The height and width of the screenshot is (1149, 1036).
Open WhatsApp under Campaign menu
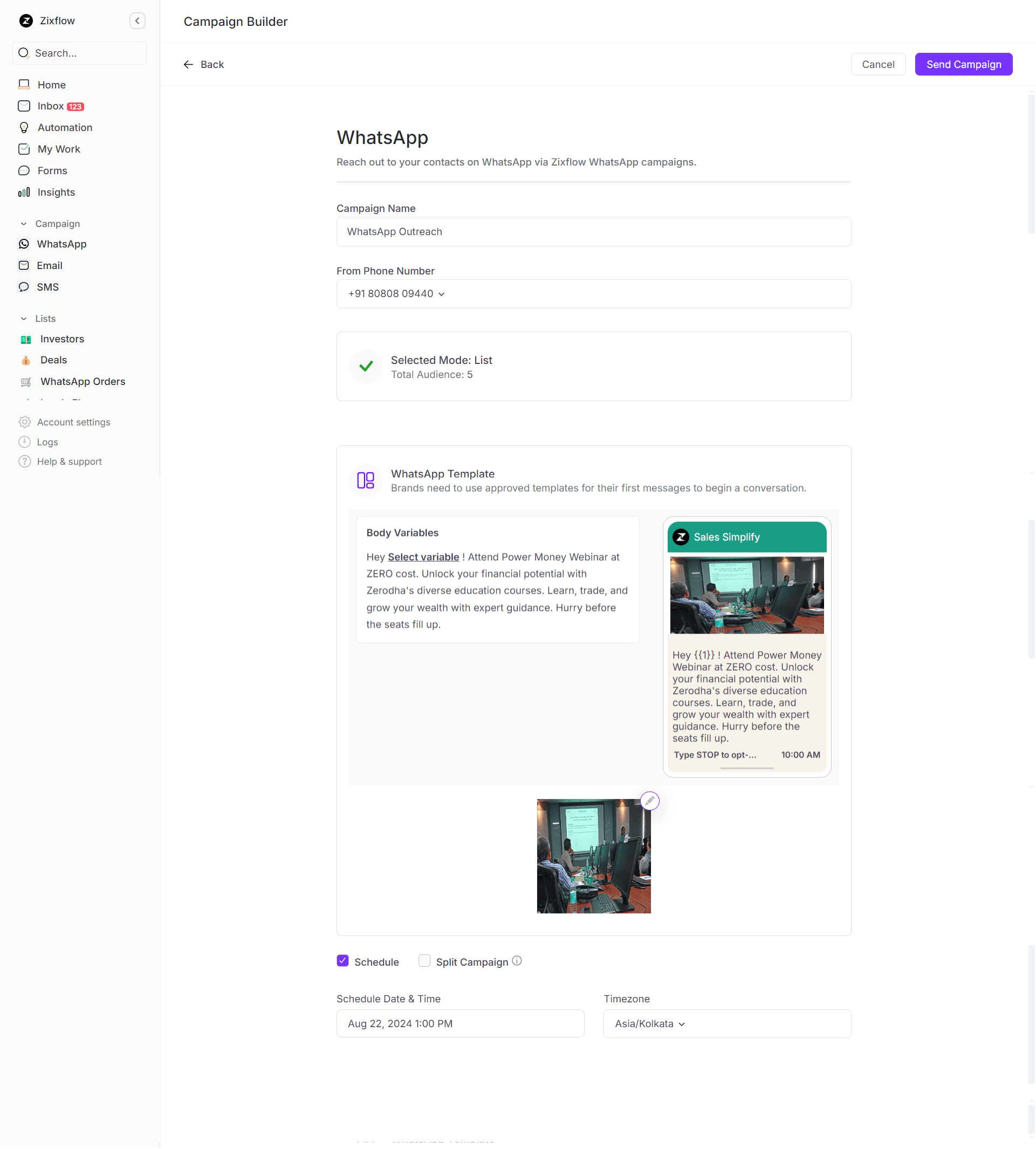[x=61, y=244]
